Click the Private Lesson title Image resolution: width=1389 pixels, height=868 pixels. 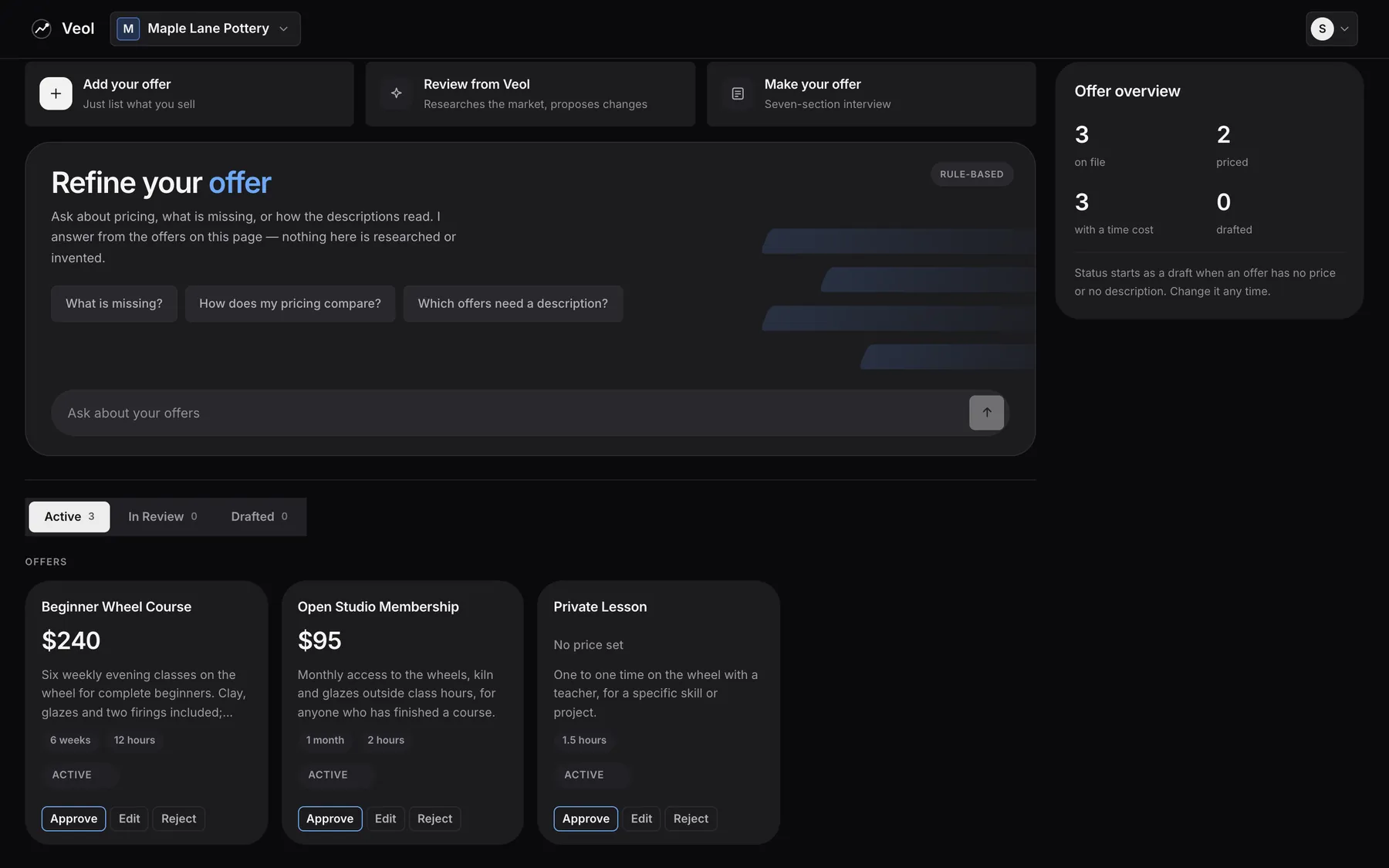[x=600, y=607]
